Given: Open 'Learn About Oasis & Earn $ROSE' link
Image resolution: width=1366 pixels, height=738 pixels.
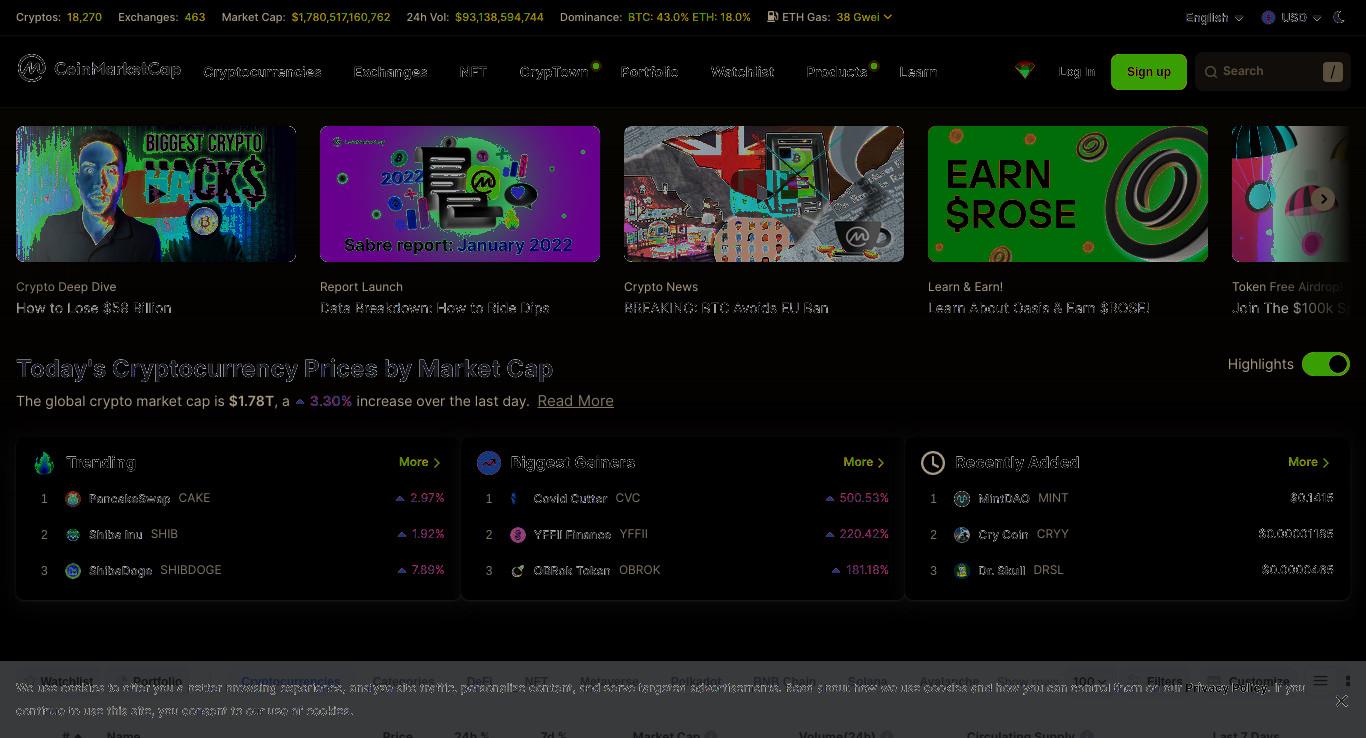Looking at the screenshot, I should [x=1039, y=308].
